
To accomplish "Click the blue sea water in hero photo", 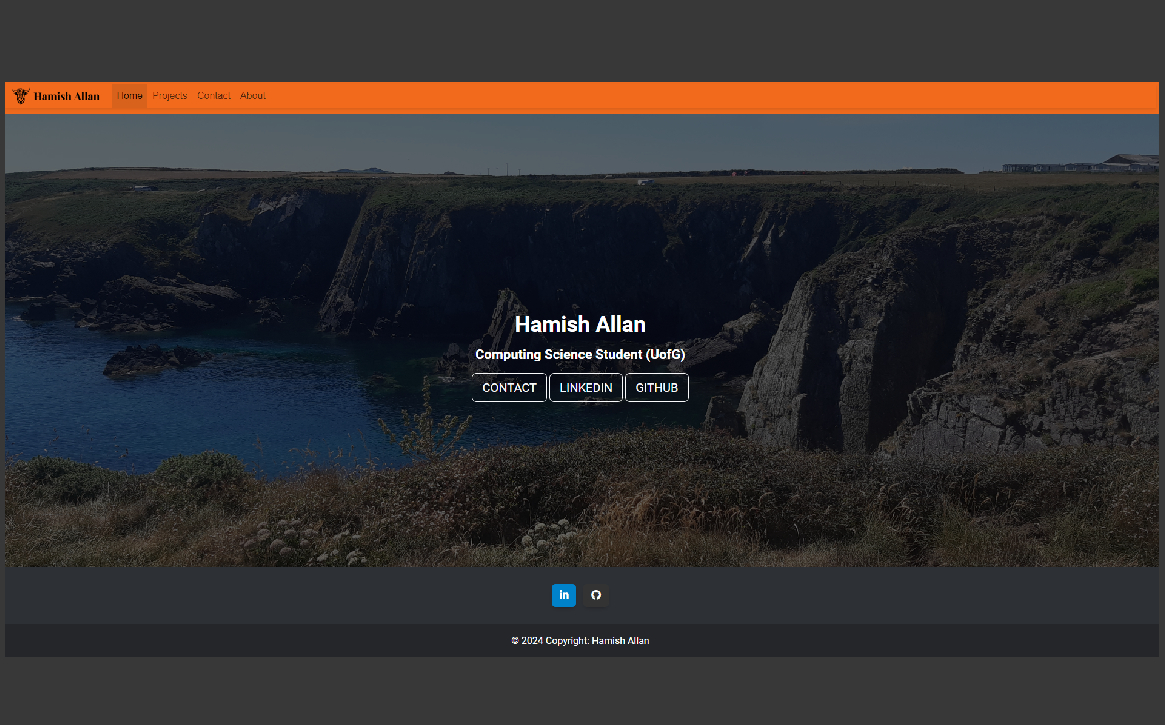I will click(x=200, y=410).
